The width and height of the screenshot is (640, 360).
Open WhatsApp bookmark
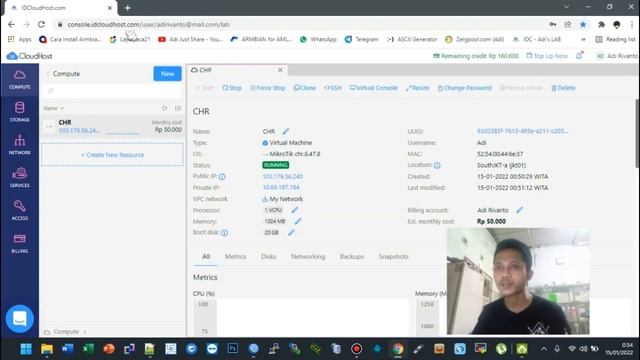point(319,39)
